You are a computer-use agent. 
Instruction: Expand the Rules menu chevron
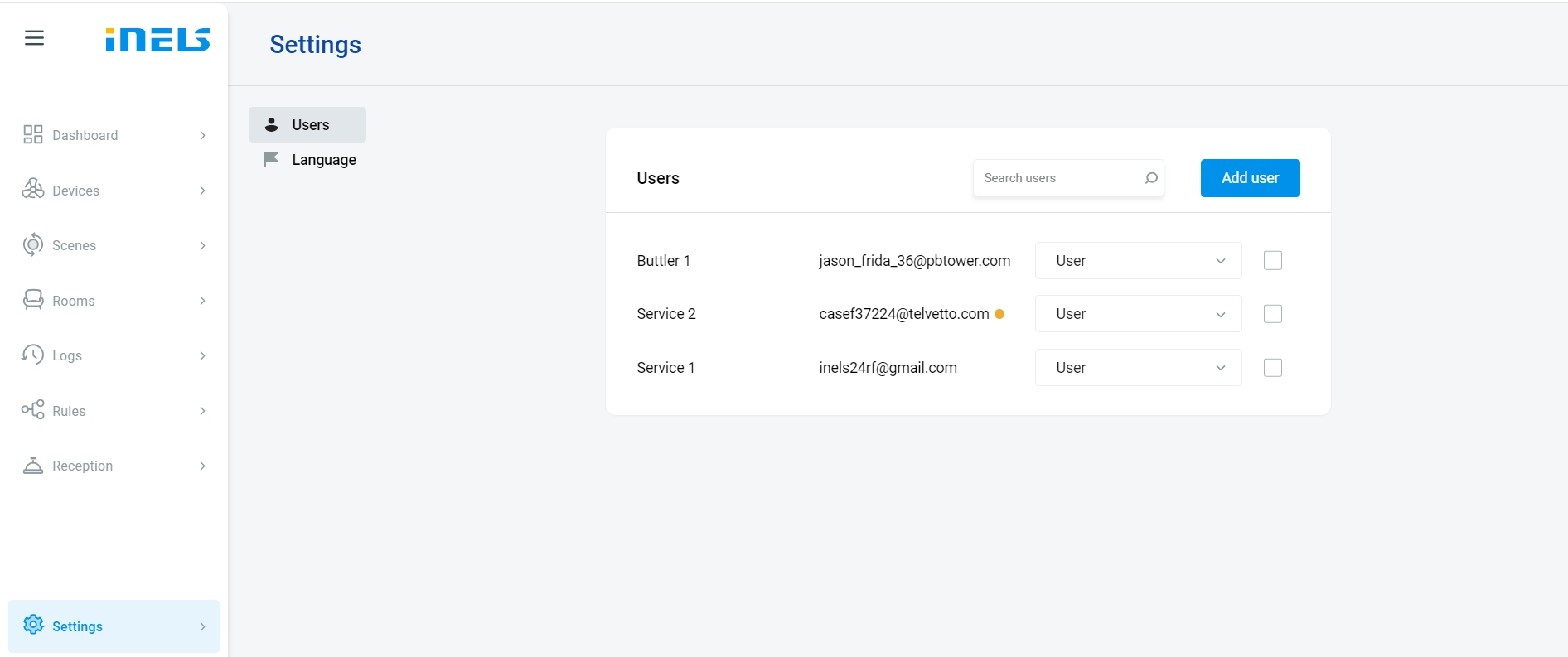pos(202,411)
